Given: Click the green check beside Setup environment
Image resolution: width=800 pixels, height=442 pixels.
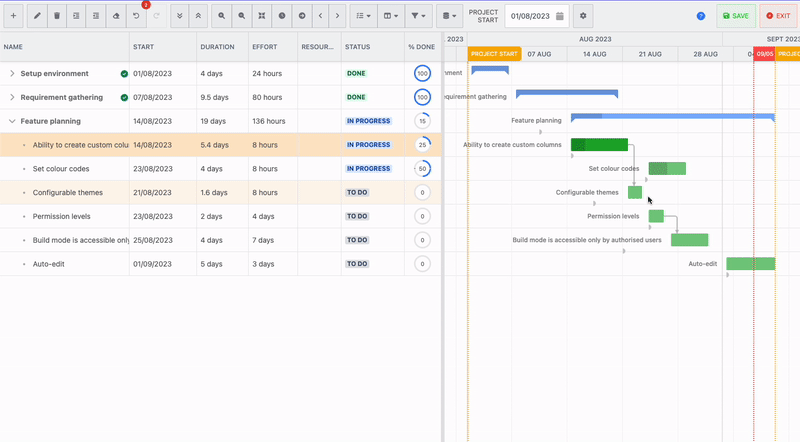Looking at the screenshot, I should (x=124, y=73).
